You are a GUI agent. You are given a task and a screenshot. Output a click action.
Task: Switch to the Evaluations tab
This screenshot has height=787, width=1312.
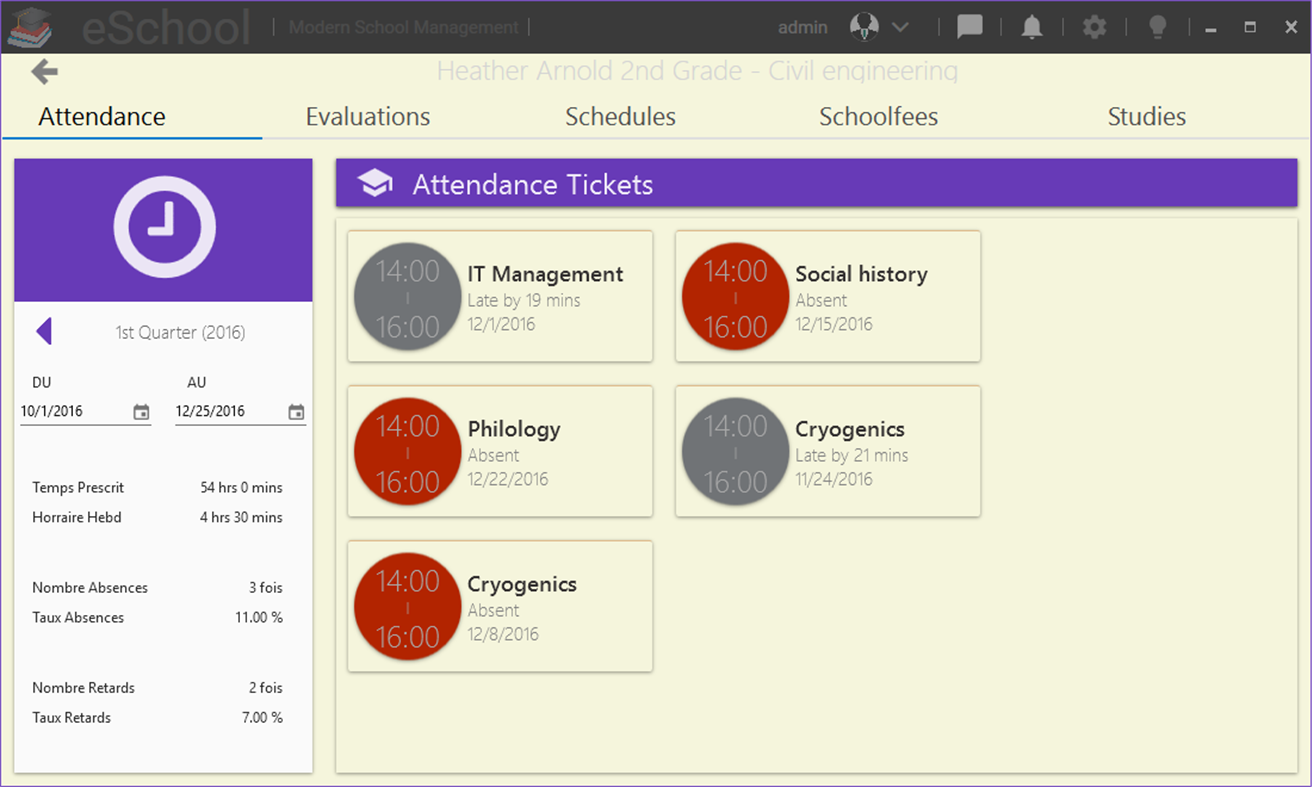click(367, 116)
